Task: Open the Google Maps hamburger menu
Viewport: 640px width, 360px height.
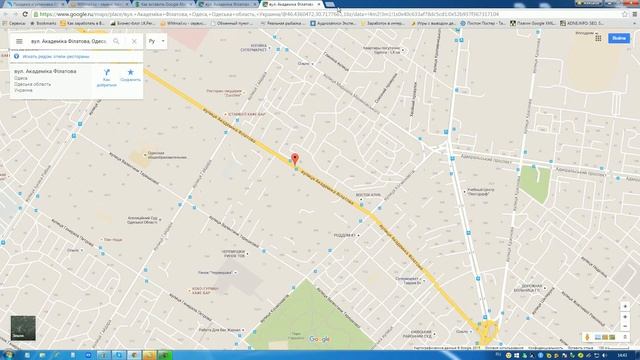Action: click(x=19, y=41)
